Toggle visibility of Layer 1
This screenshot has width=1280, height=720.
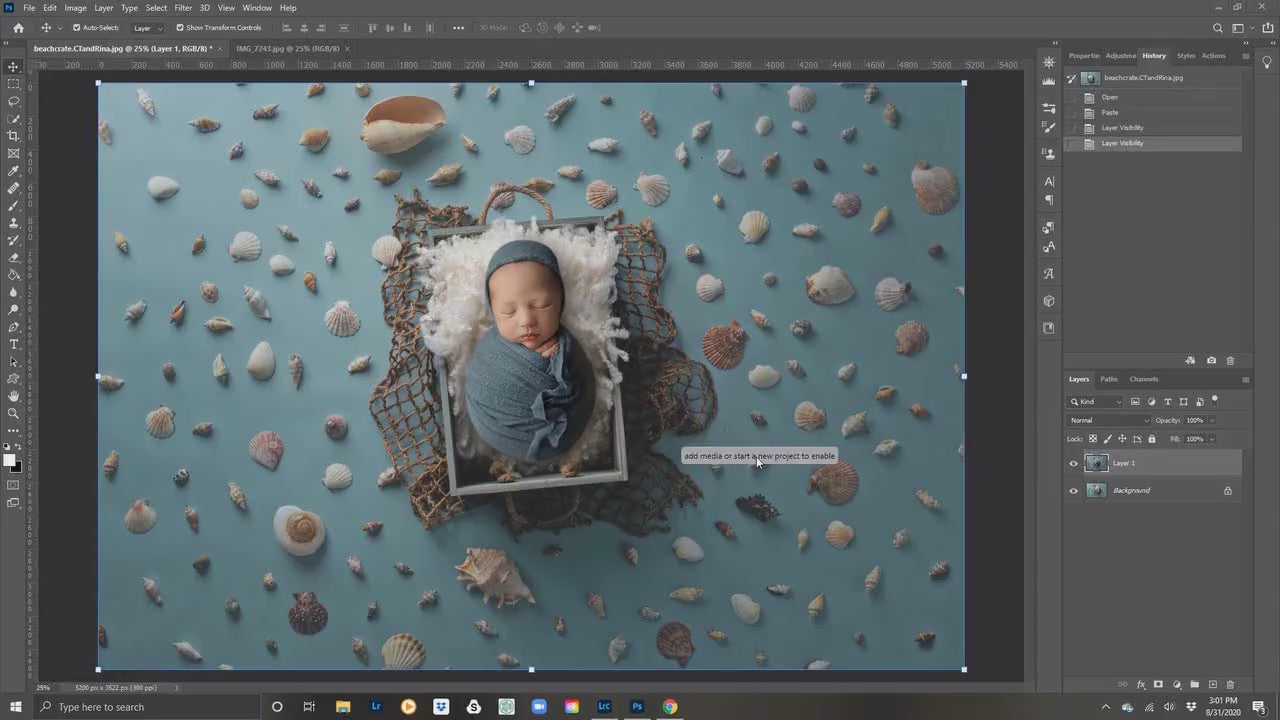pyautogui.click(x=1074, y=463)
